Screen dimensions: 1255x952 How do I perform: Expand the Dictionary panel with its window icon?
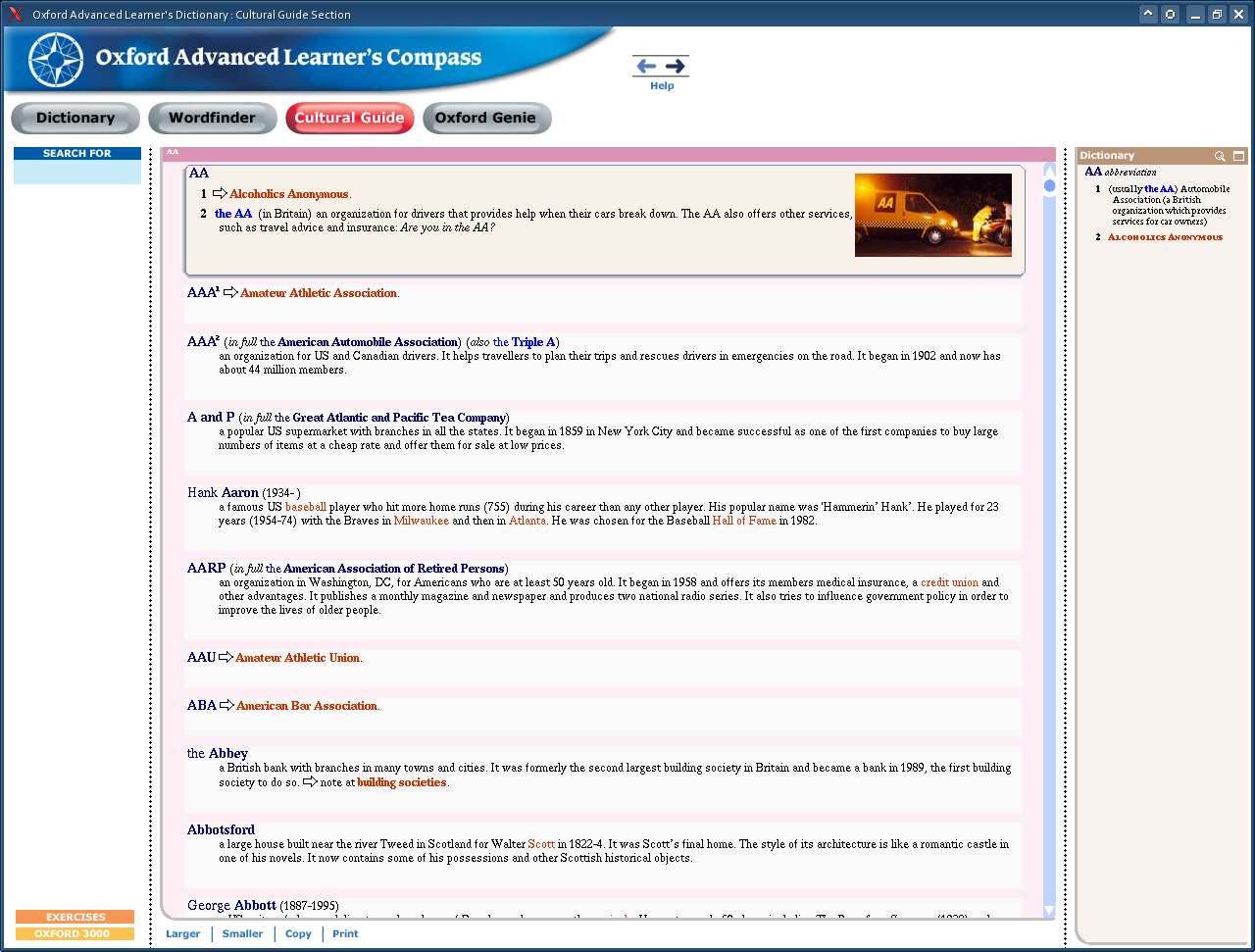pos(1238,156)
